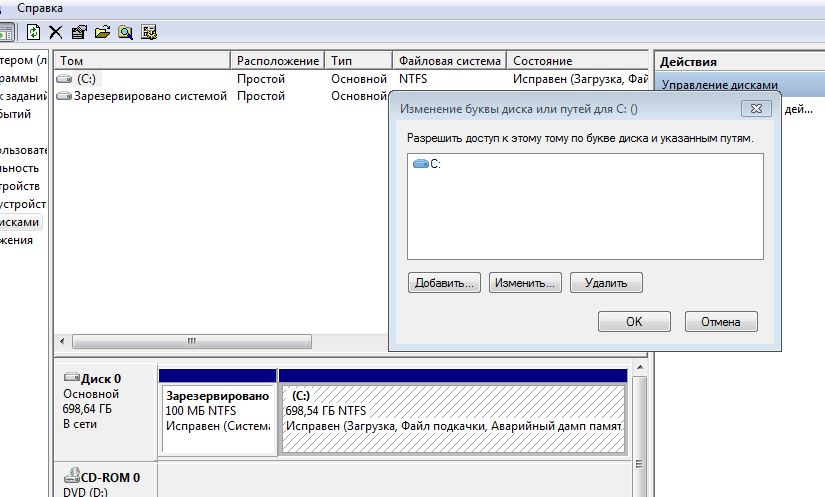Click the Диск 0 disk icon
This screenshot has height=497, width=825.
point(72,378)
